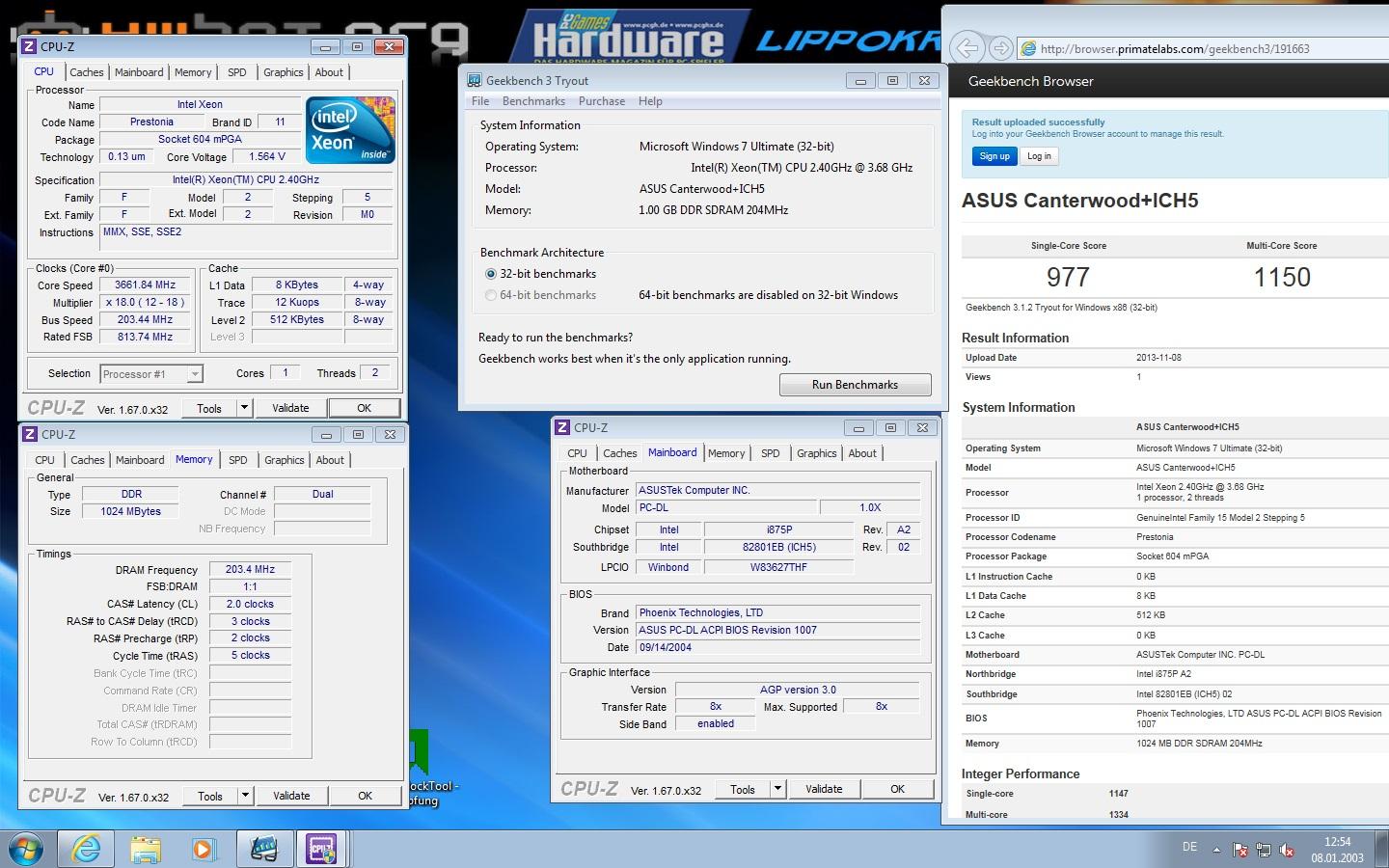The width and height of the screenshot is (1389, 868).
Task: Click Validate in the Memory window
Action: [x=291, y=796]
